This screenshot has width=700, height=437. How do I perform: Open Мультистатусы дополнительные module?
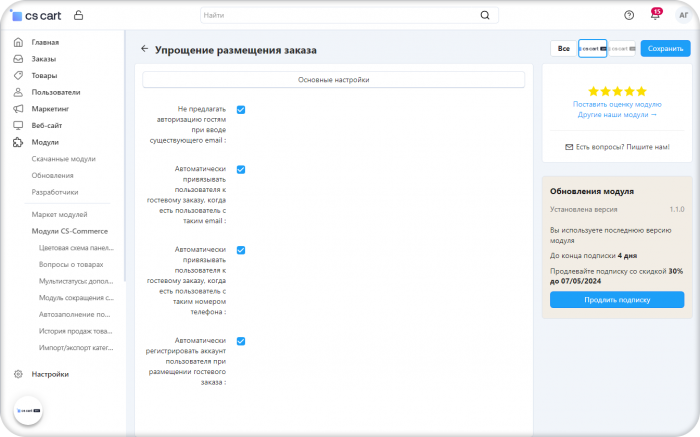pos(76,281)
